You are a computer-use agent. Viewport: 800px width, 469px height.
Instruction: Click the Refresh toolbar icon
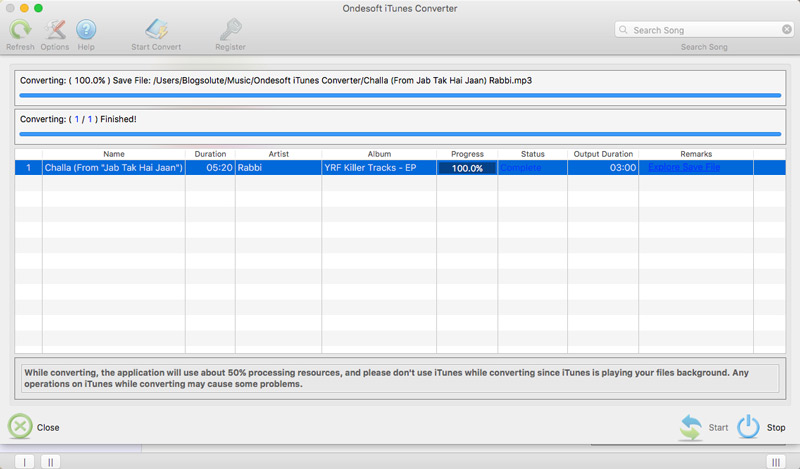[x=20, y=30]
